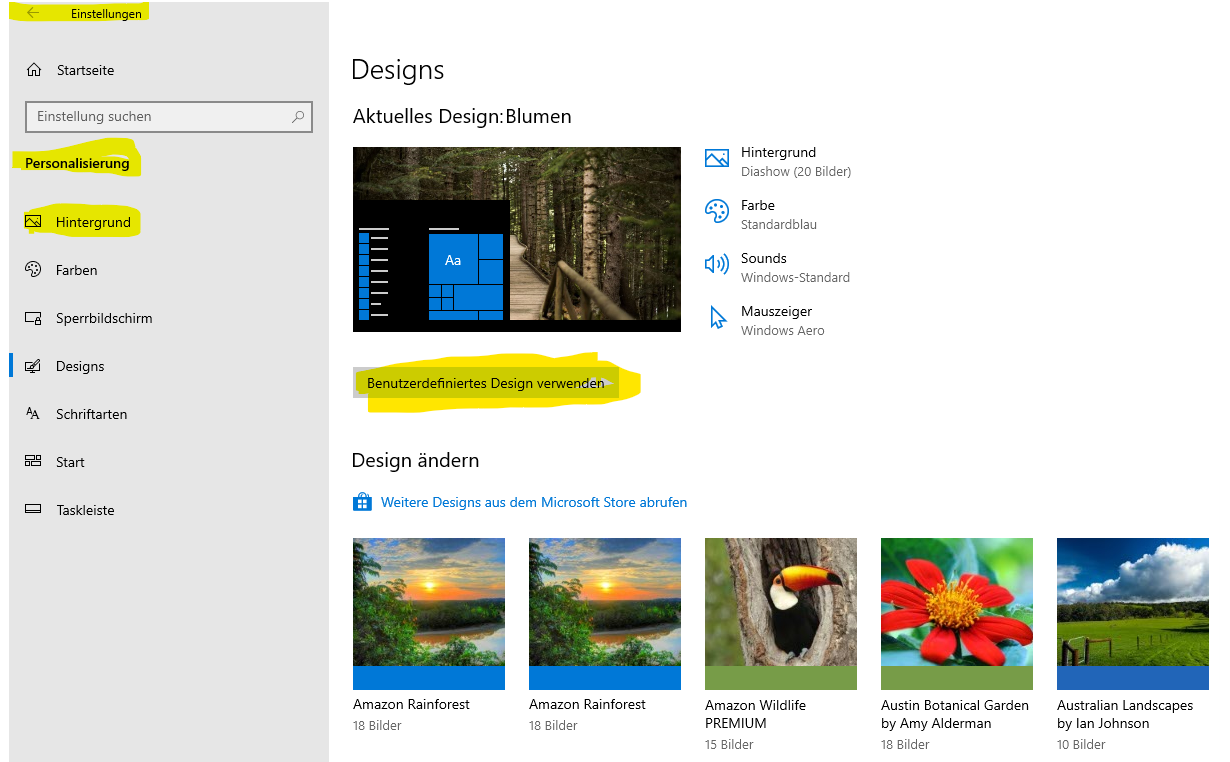Viewport: 1230px width, 762px height.
Task: Click the Benutzerdefiniertes Design verwenden button
Action: click(x=486, y=383)
